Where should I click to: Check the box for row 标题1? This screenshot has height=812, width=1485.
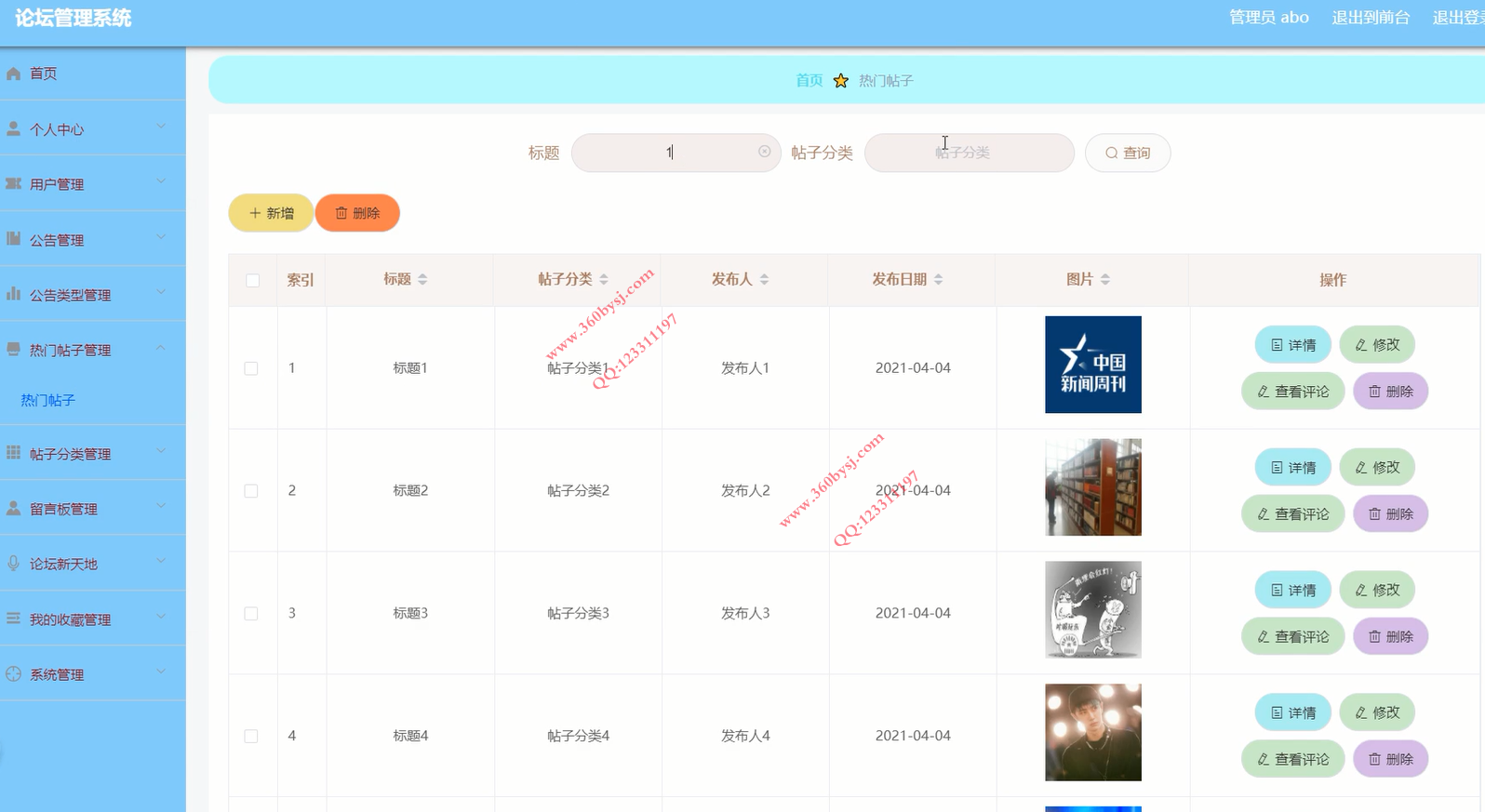[x=251, y=368]
